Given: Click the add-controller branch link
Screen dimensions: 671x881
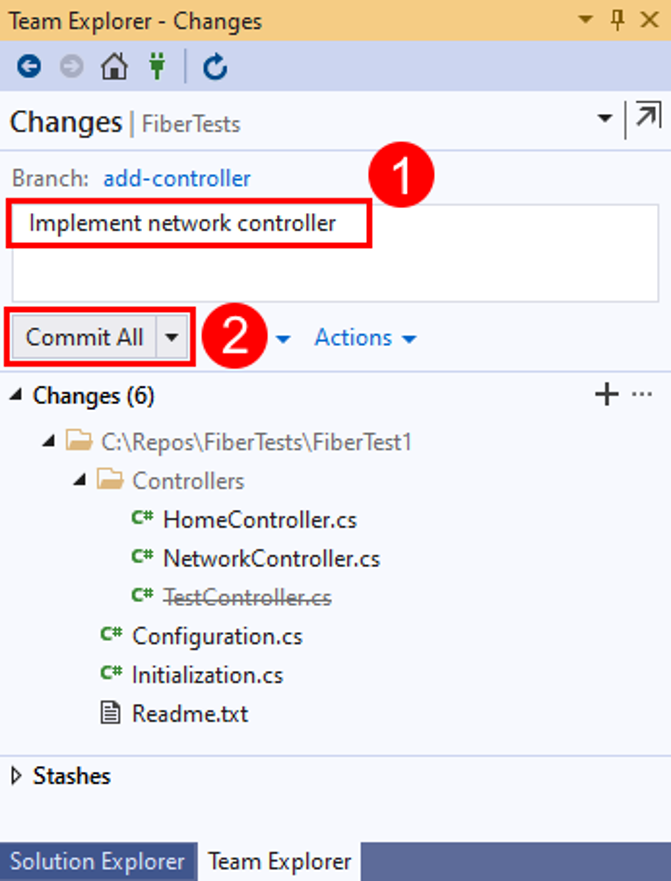Looking at the screenshot, I should [177, 179].
